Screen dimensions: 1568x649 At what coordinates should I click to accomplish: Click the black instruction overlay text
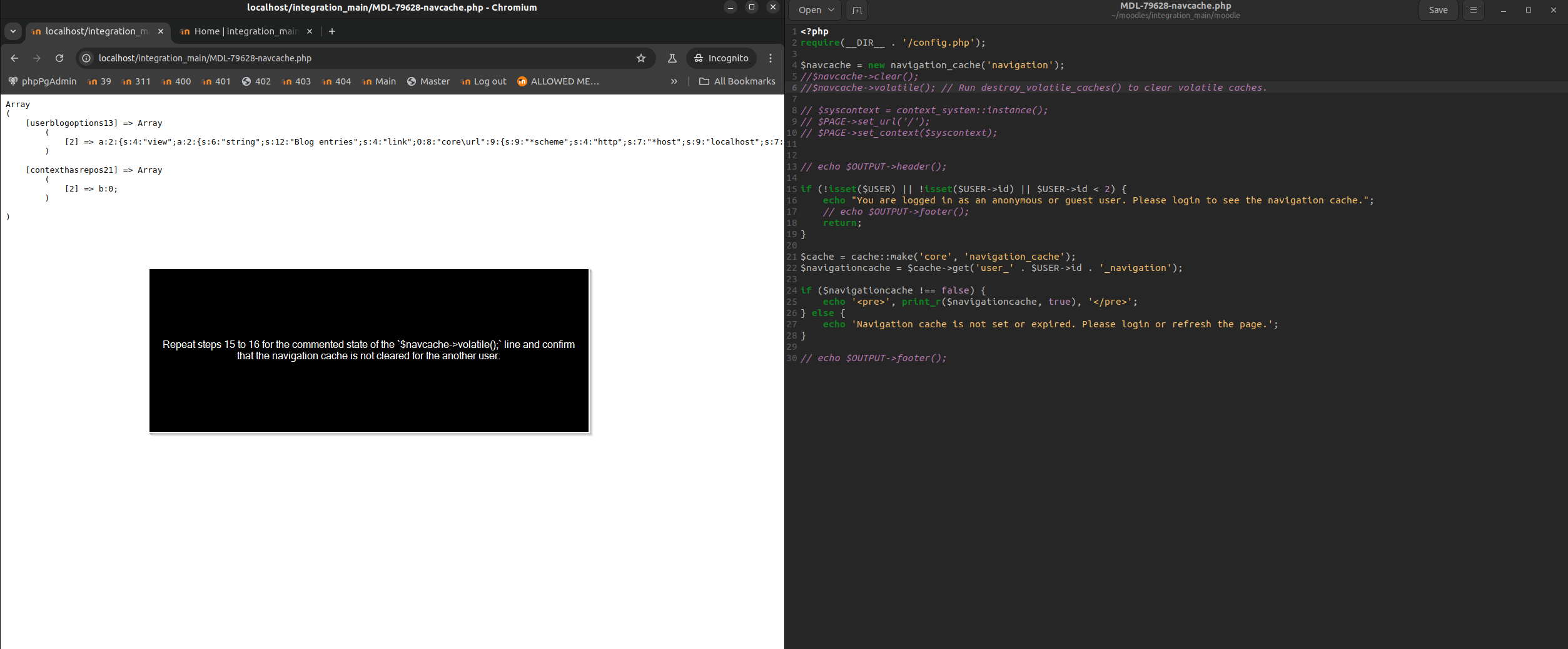point(368,350)
